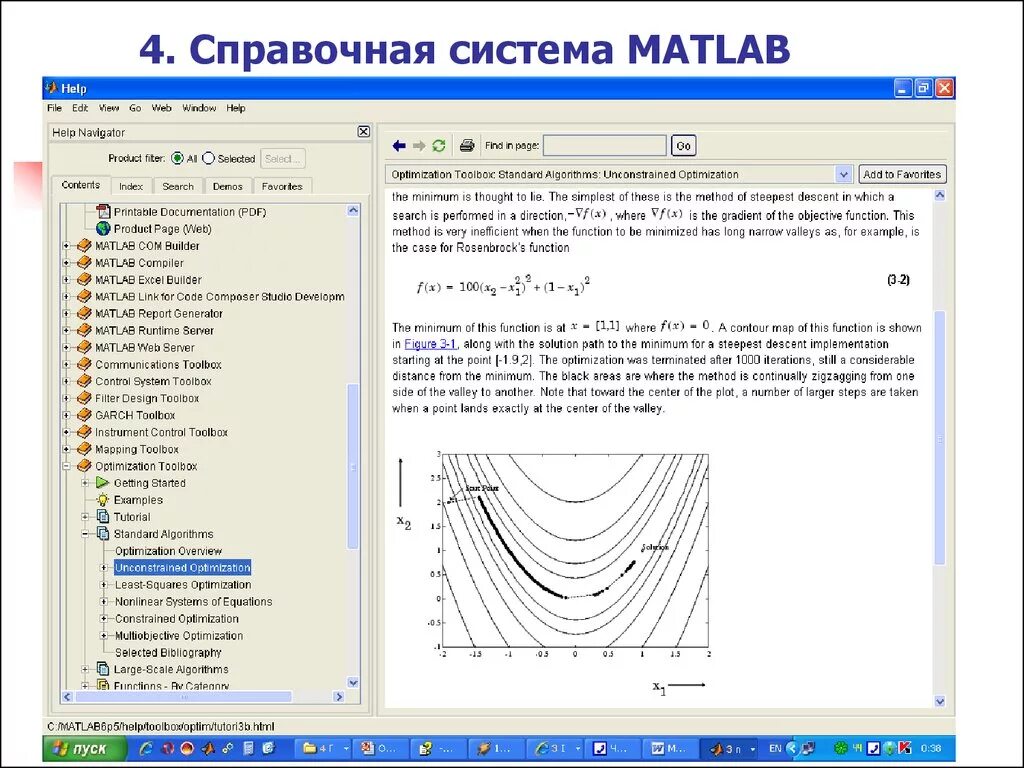Open the Edit menu
1024x768 pixels.
80,108
